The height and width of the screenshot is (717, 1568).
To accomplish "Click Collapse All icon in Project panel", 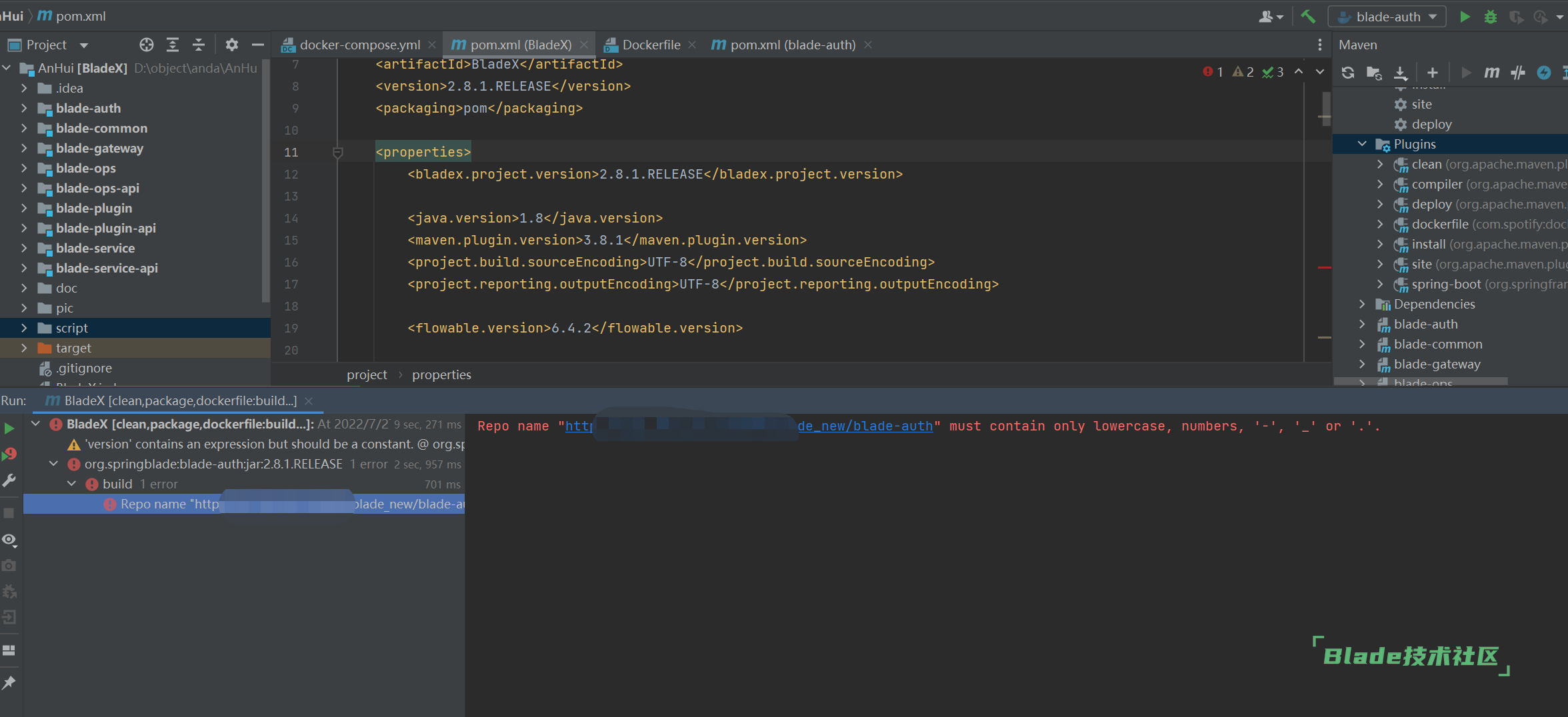I will pyautogui.click(x=198, y=45).
